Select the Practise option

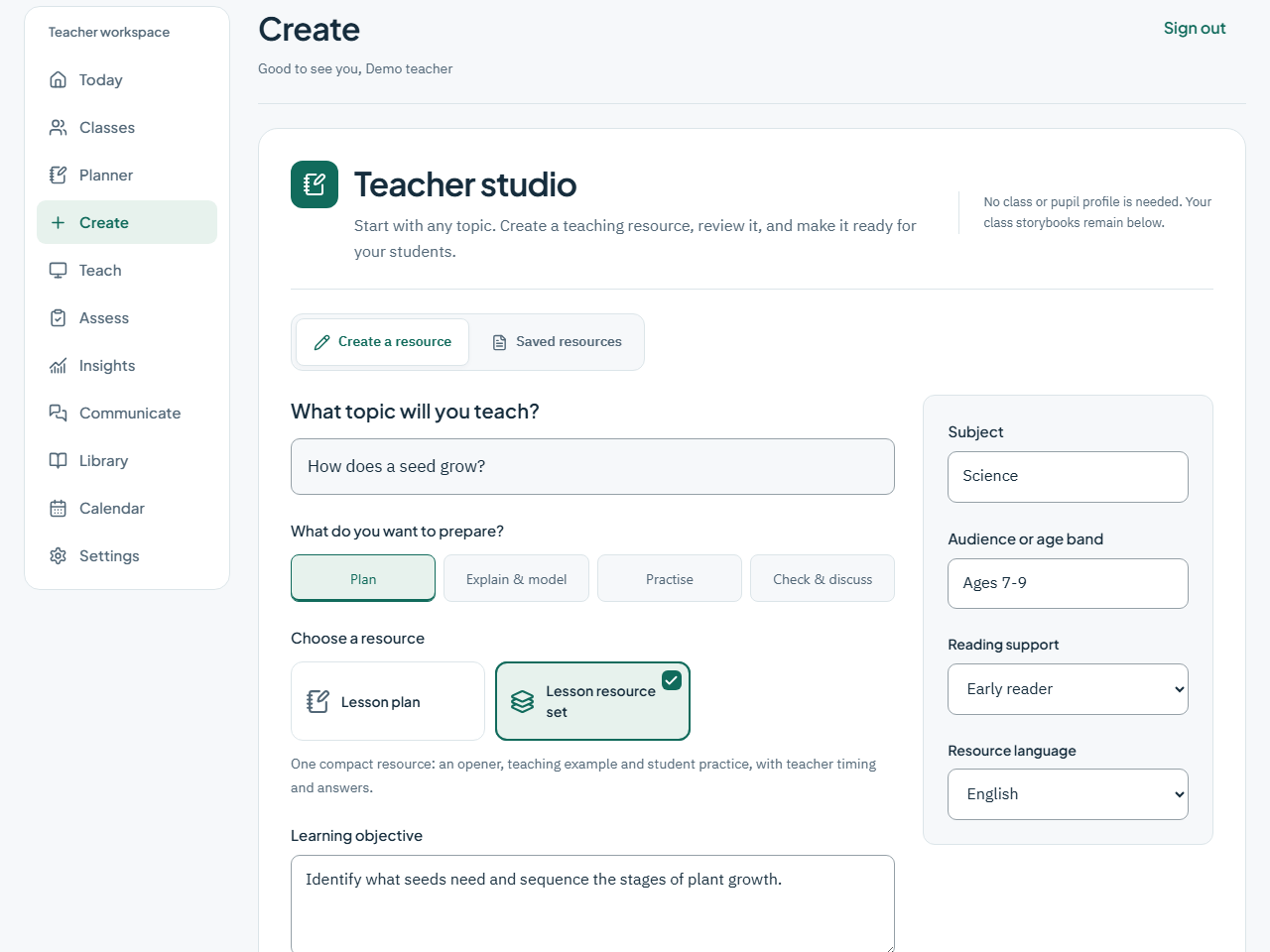(670, 578)
